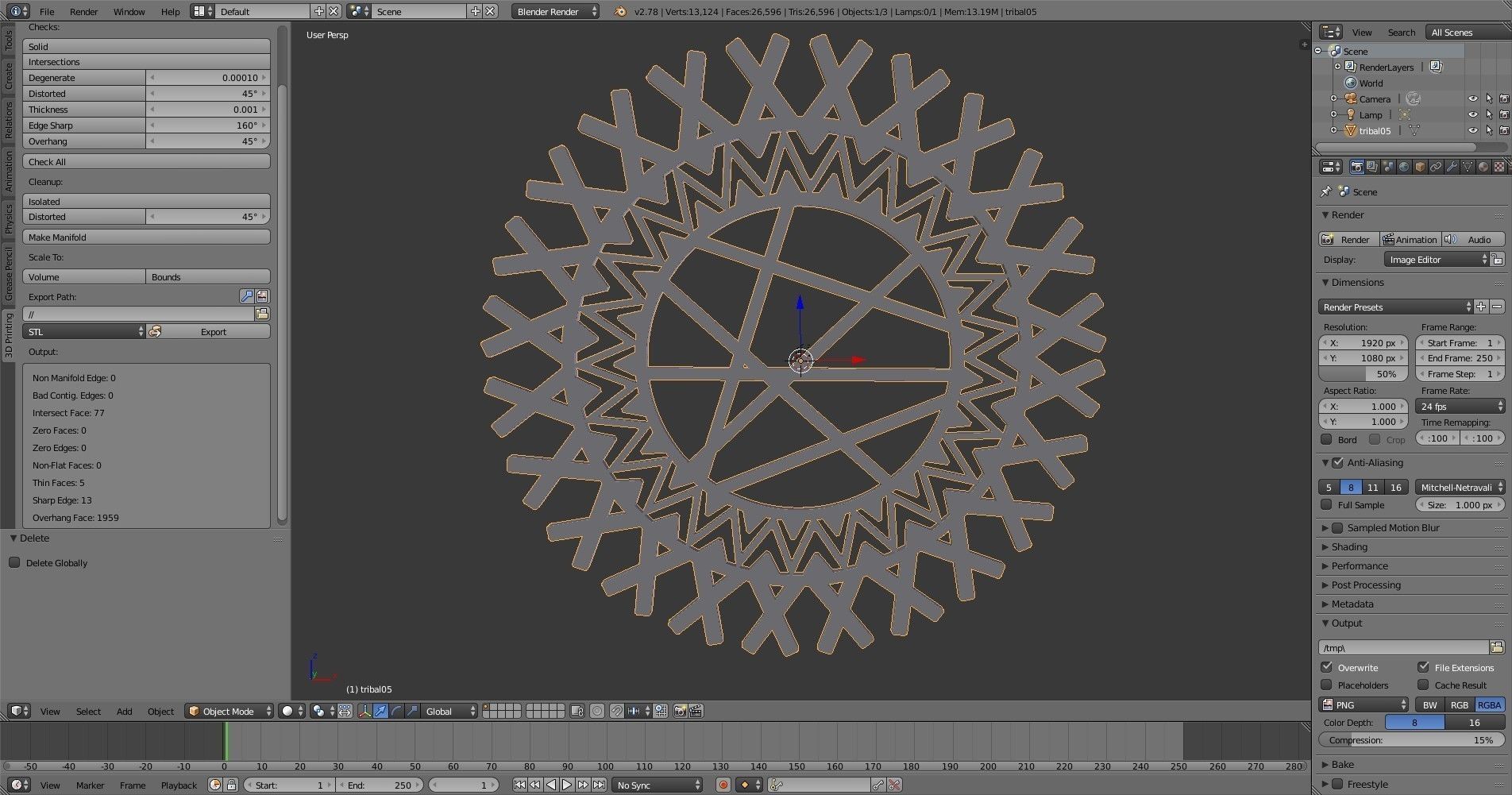
Task: Click the OpenGL render animation clapper icon
Action: 696,711
